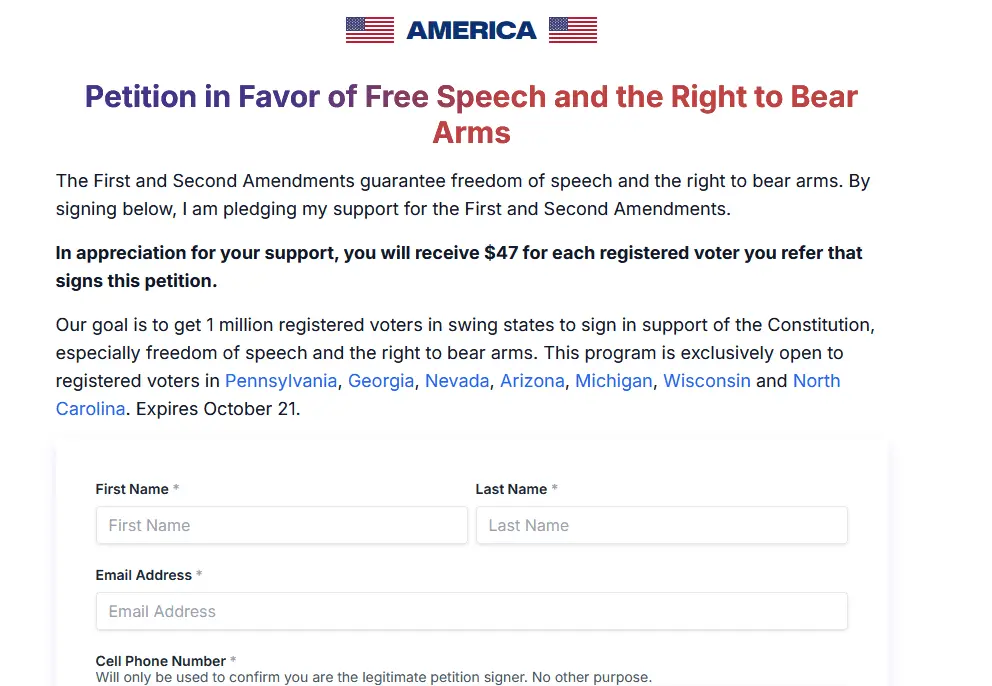Click the AMERICA logo text
The image size is (992, 686).
point(471,30)
